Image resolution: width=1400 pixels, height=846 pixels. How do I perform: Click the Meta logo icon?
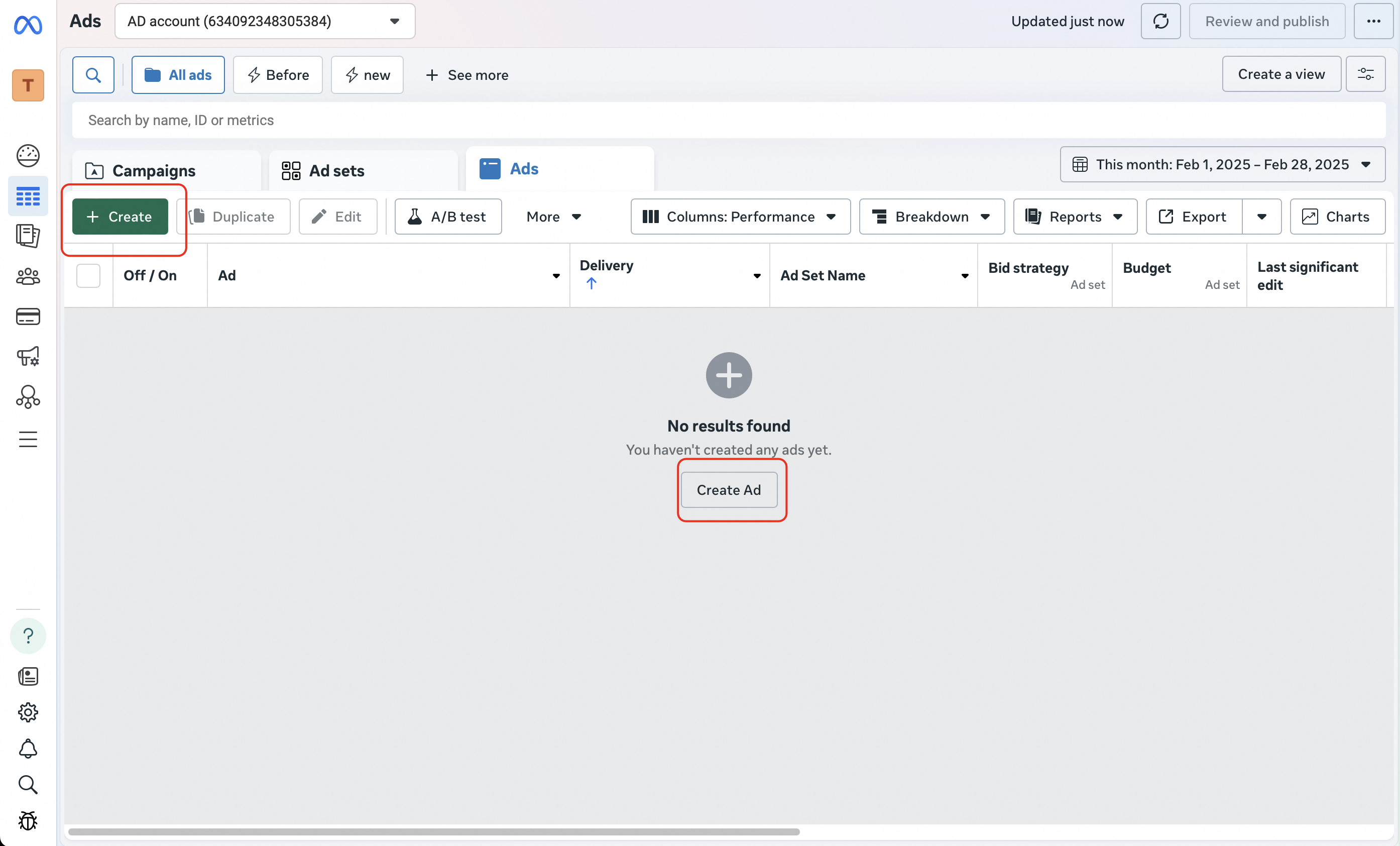click(x=28, y=25)
